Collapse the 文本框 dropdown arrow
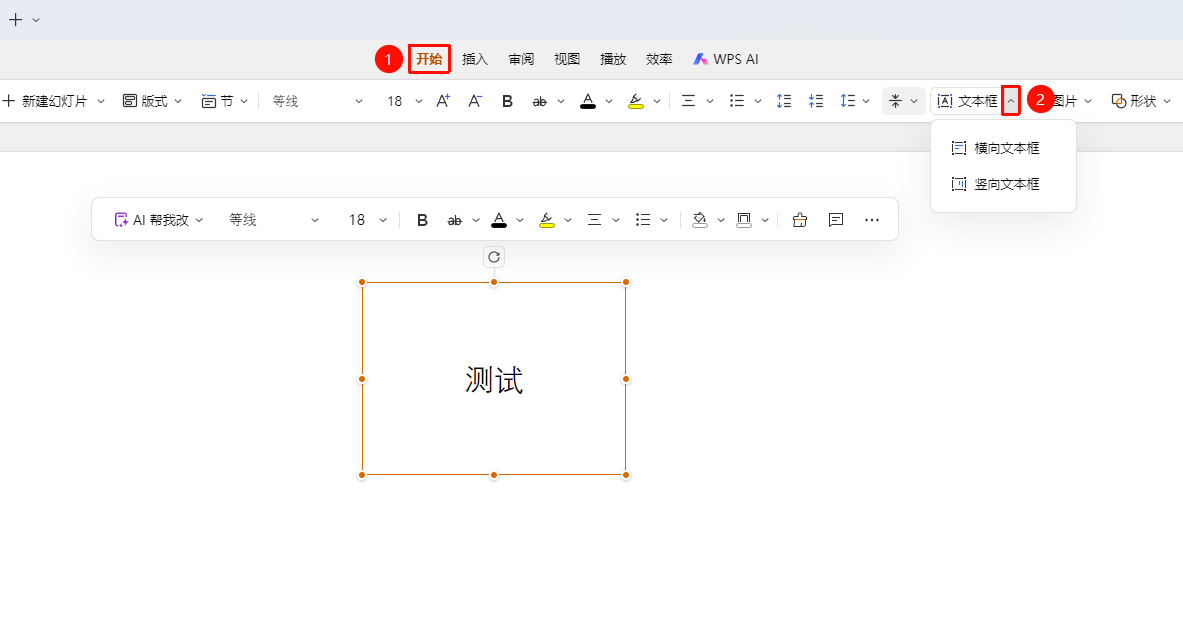Viewport: 1183px width, 642px height. (1011, 101)
